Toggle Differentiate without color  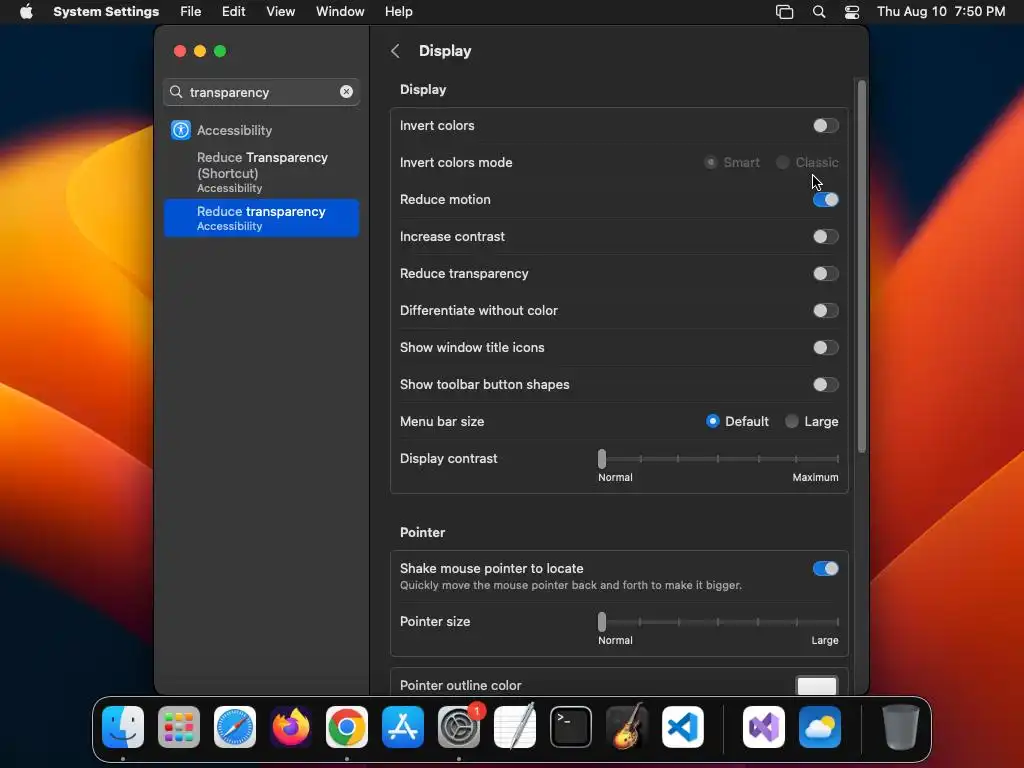pos(825,310)
